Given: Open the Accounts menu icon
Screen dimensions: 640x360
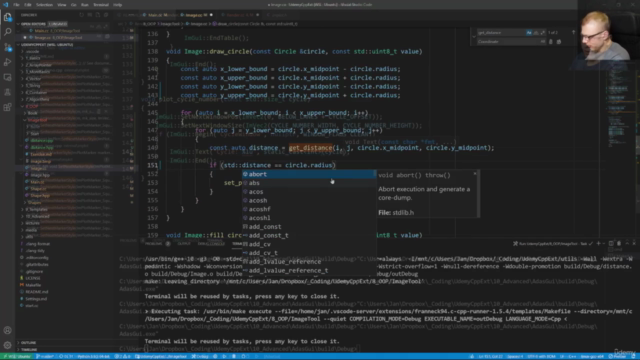Looking at the screenshot, I should tap(8, 330).
